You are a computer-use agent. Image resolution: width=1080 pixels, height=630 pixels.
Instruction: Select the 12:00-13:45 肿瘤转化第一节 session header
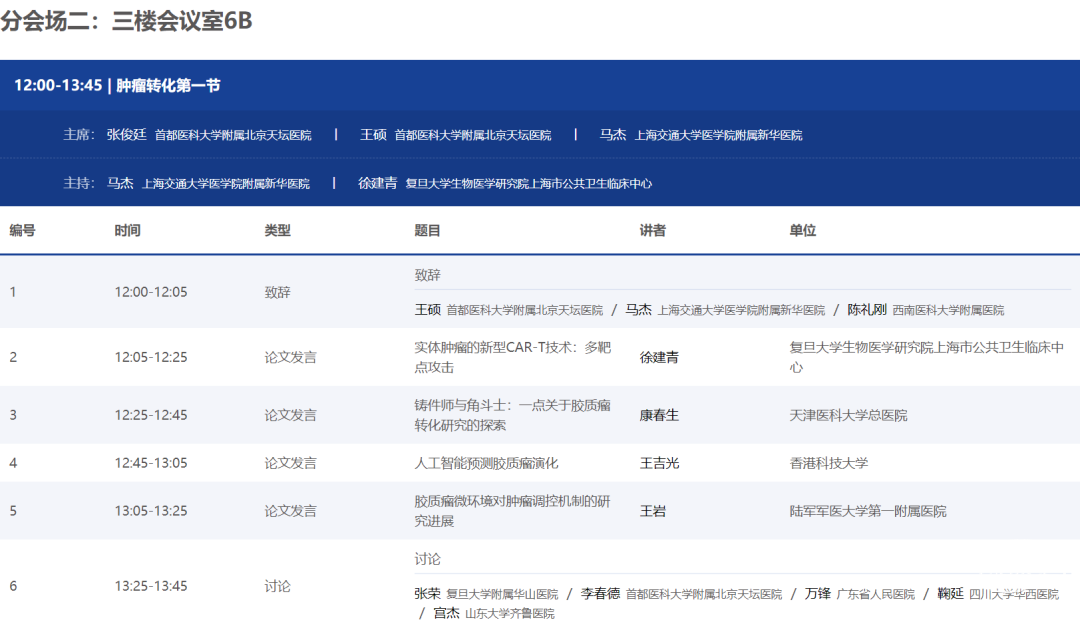click(117, 85)
